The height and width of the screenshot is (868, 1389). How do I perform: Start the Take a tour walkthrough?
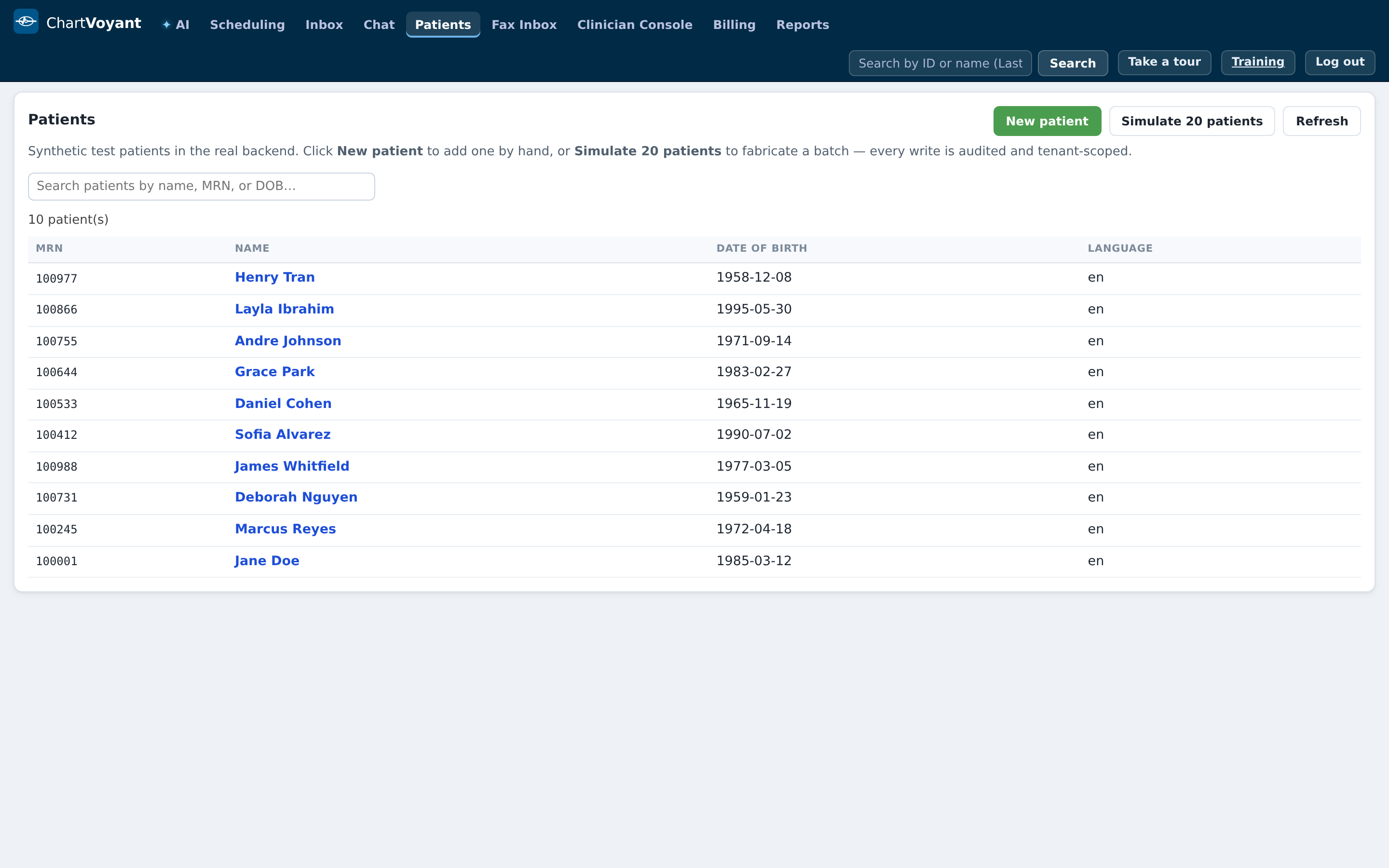pos(1164,62)
